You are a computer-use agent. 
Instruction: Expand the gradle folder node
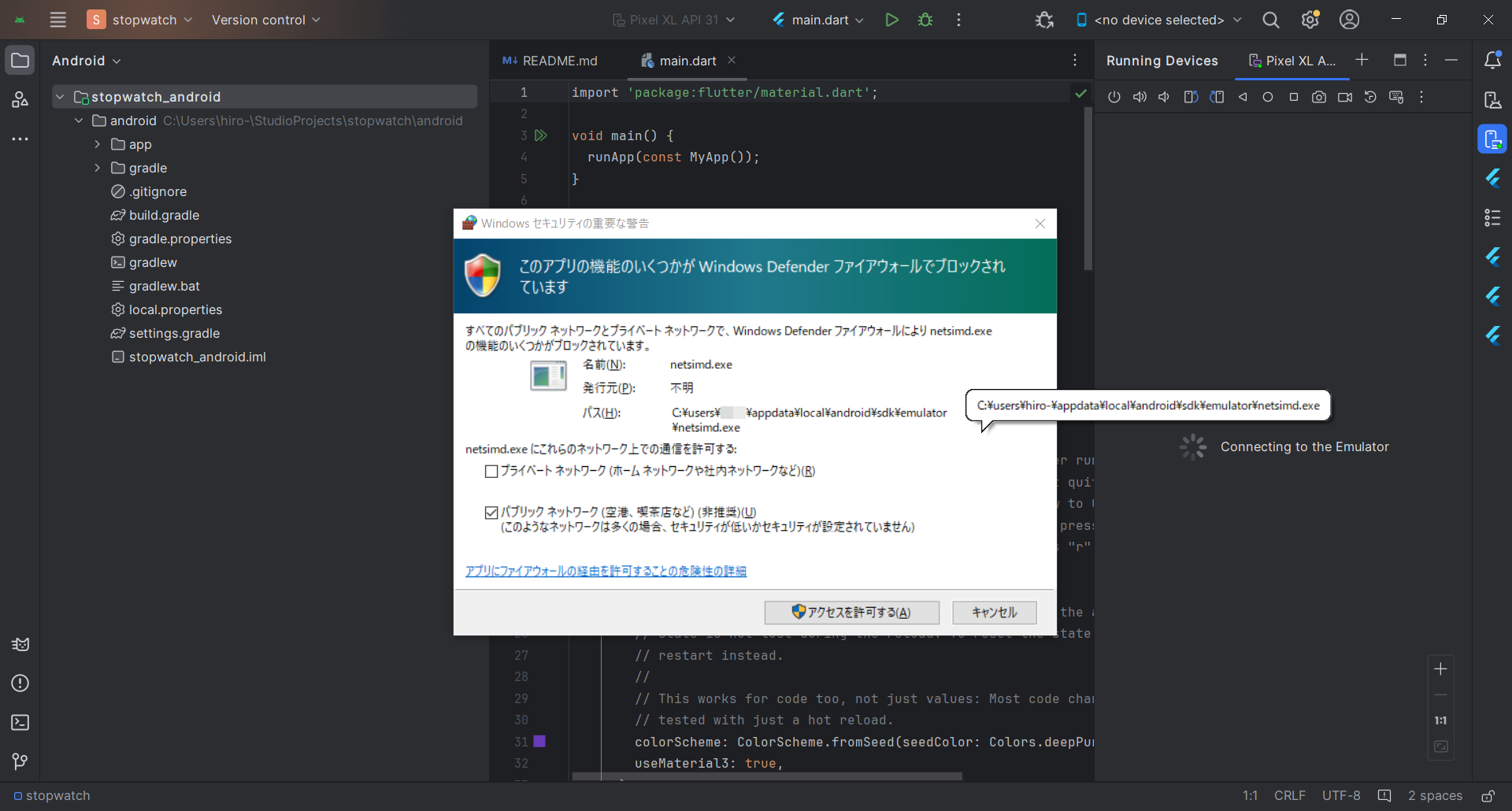(98, 168)
